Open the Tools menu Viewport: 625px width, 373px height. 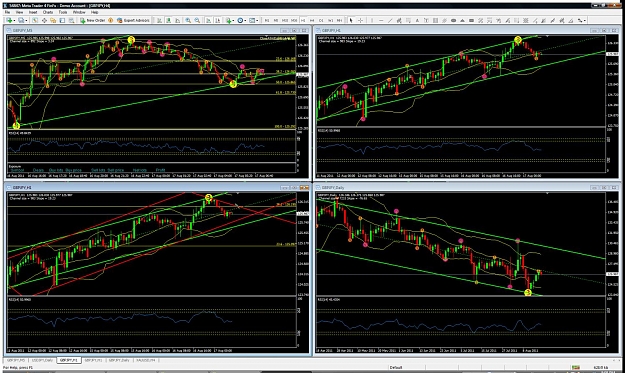[x=63, y=12]
